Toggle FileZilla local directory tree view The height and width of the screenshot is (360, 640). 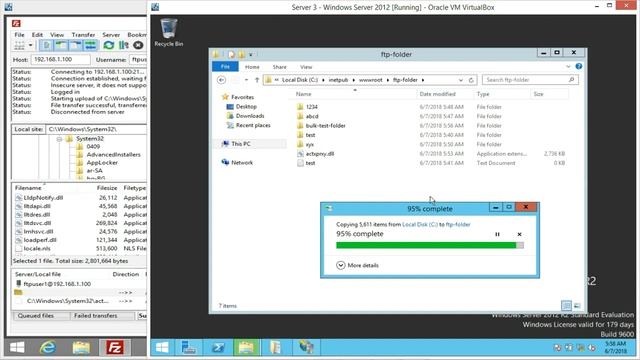(61, 45)
